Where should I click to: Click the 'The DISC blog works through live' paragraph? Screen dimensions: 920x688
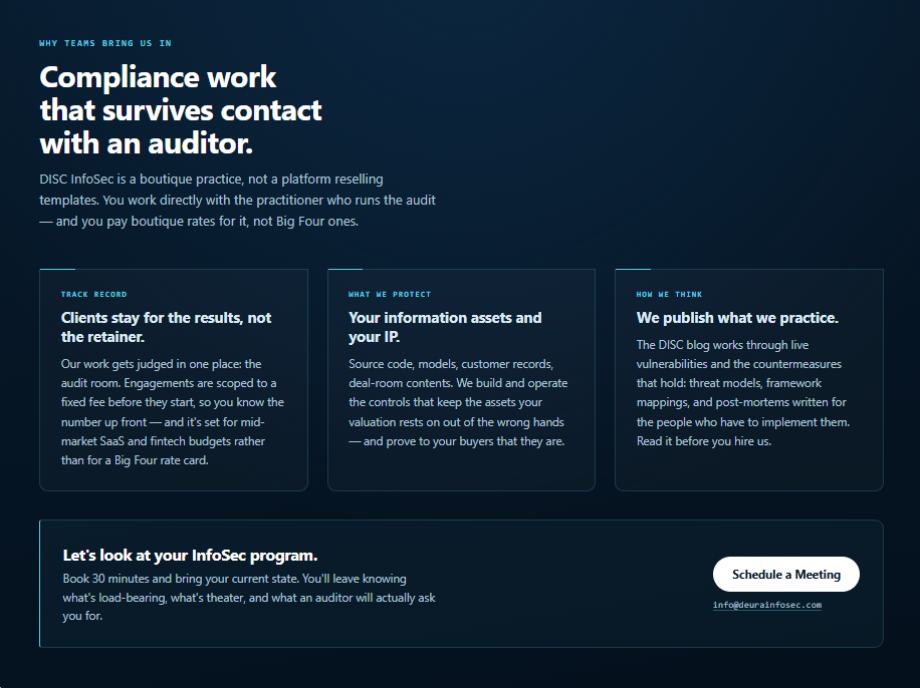pyautogui.click(x=743, y=393)
